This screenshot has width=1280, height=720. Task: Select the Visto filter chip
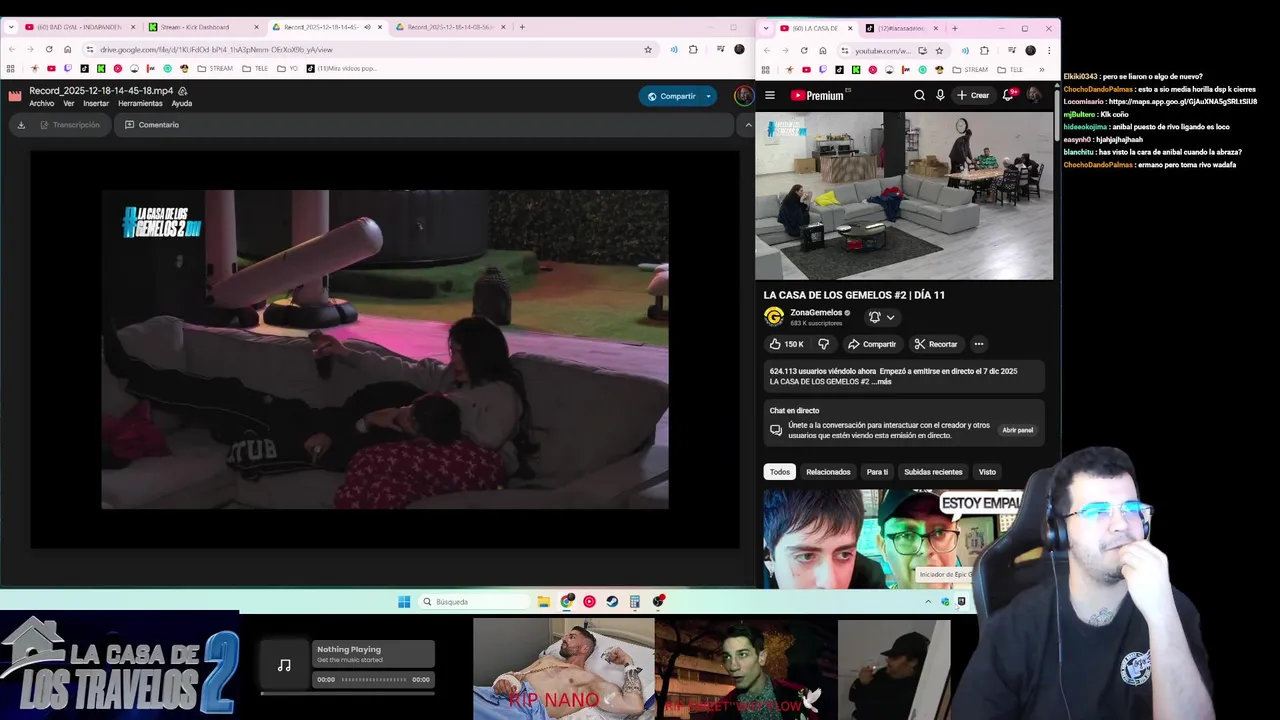987,472
